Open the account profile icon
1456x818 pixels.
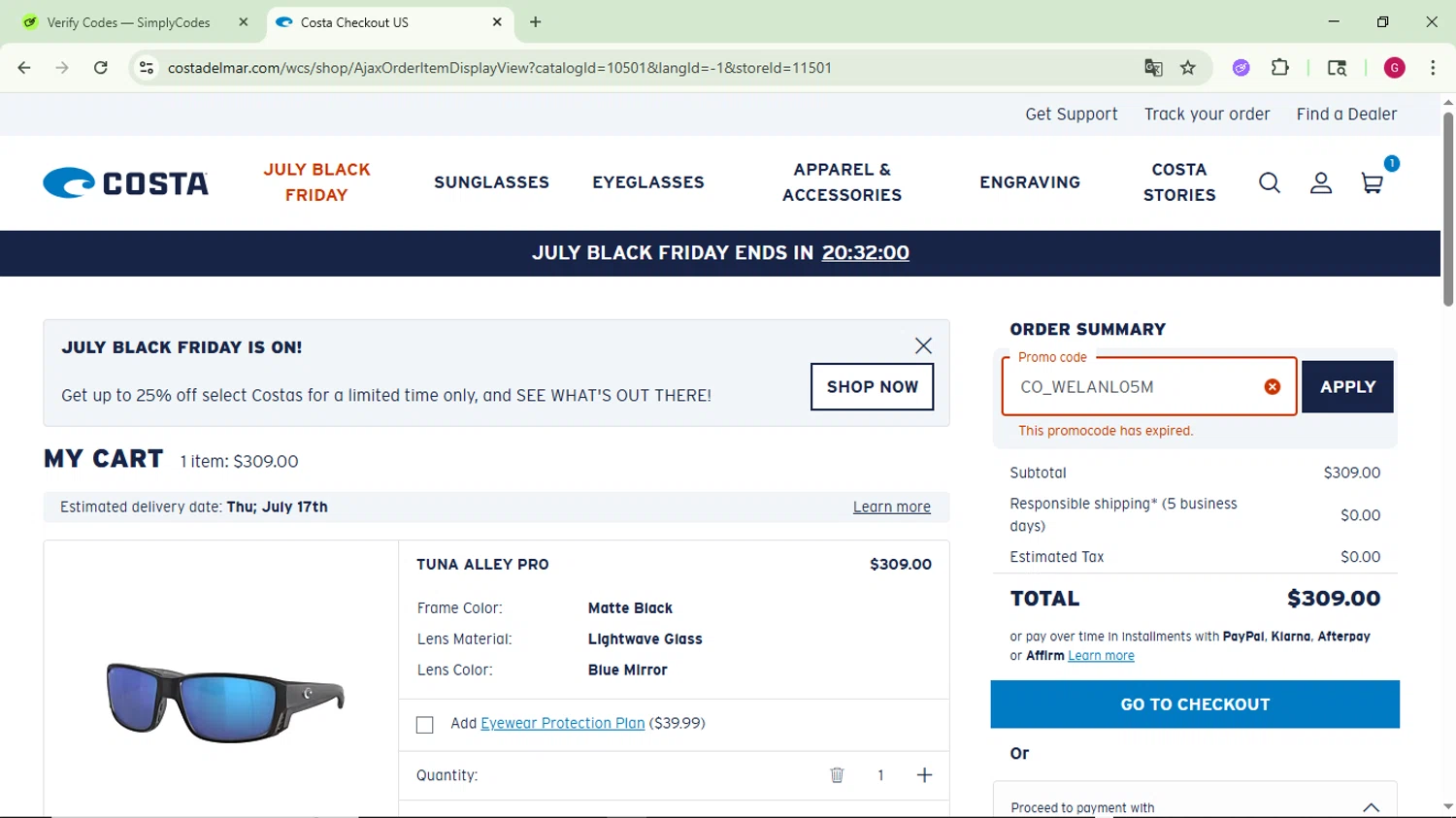[1320, 182]
